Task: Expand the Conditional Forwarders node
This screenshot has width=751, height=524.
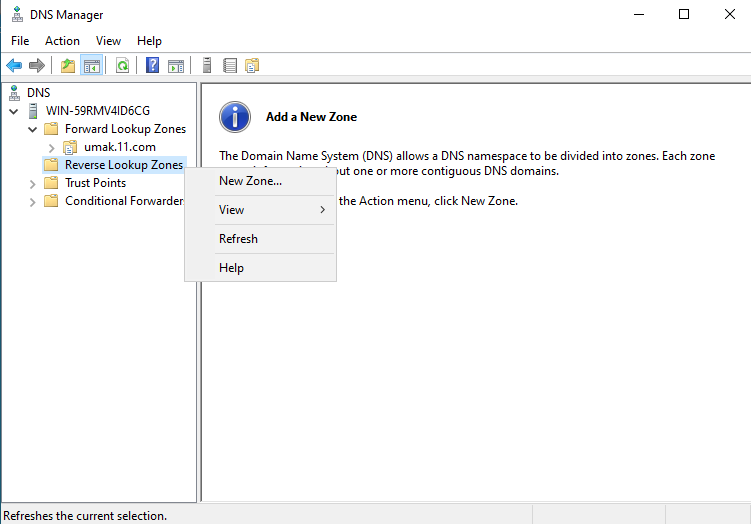Action: tap(33, 202)
